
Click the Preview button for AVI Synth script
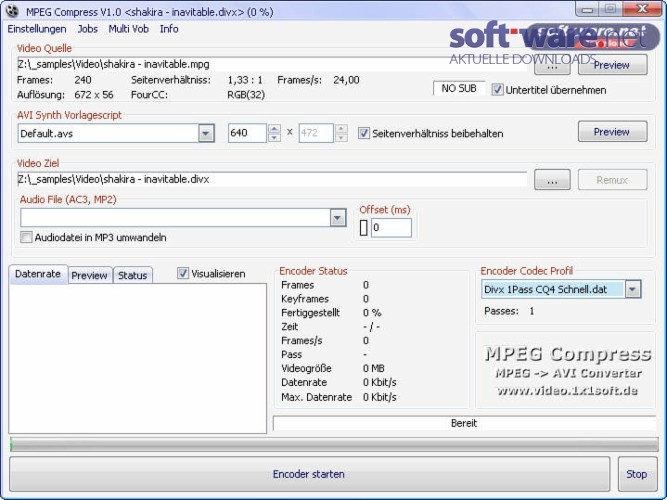coord(613,132)
